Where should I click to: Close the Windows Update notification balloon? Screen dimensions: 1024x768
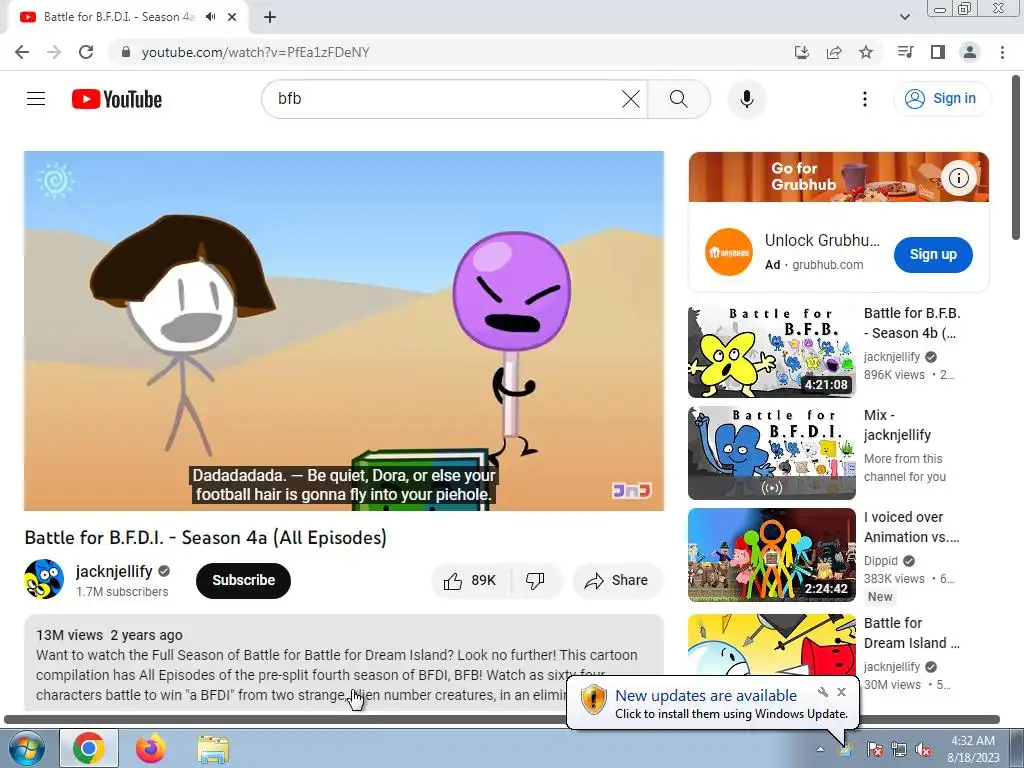tap(841, 692)
